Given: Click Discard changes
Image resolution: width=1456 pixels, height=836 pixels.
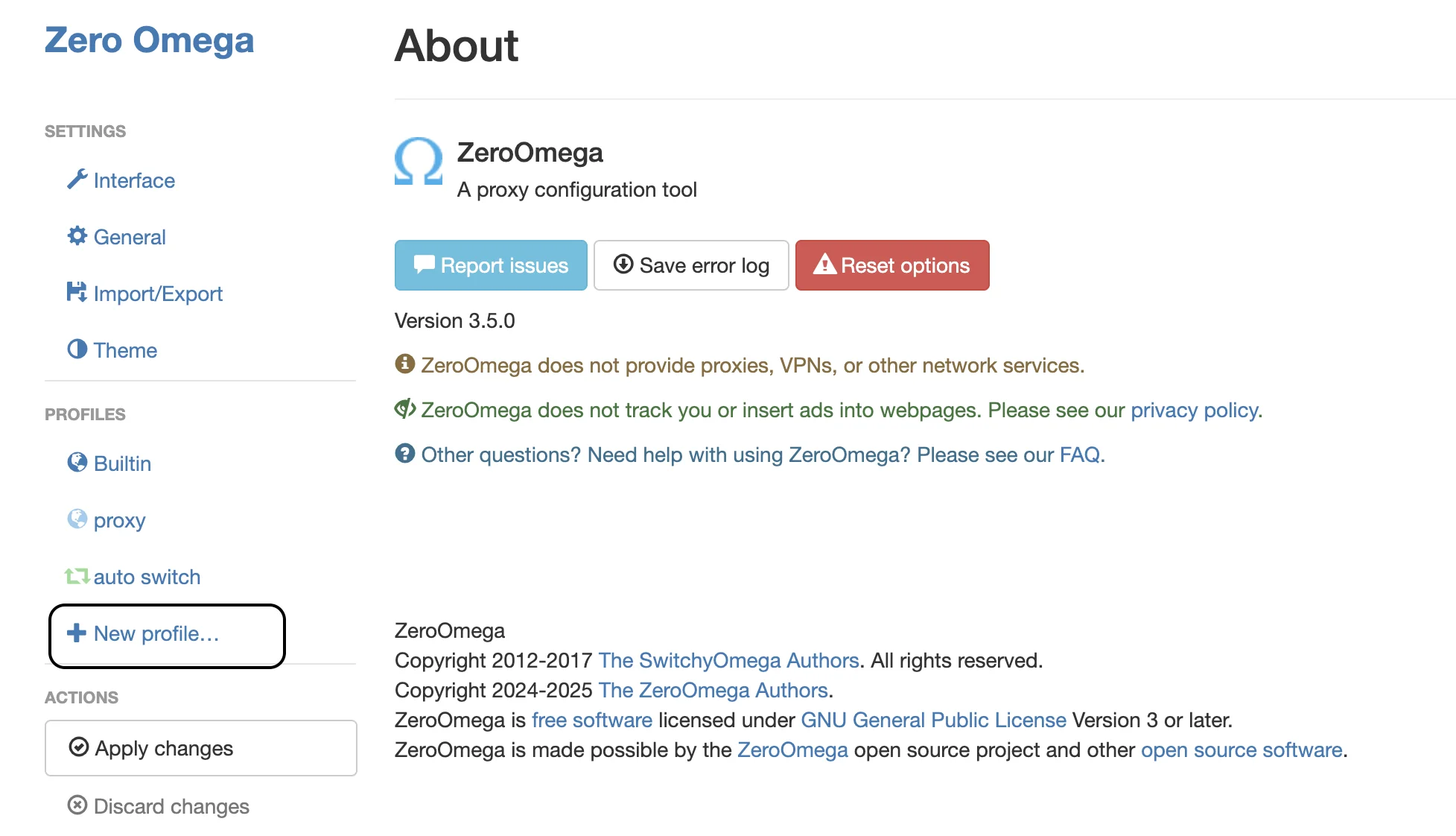Looking at the screenshot, I should click(x=171, y=806).
